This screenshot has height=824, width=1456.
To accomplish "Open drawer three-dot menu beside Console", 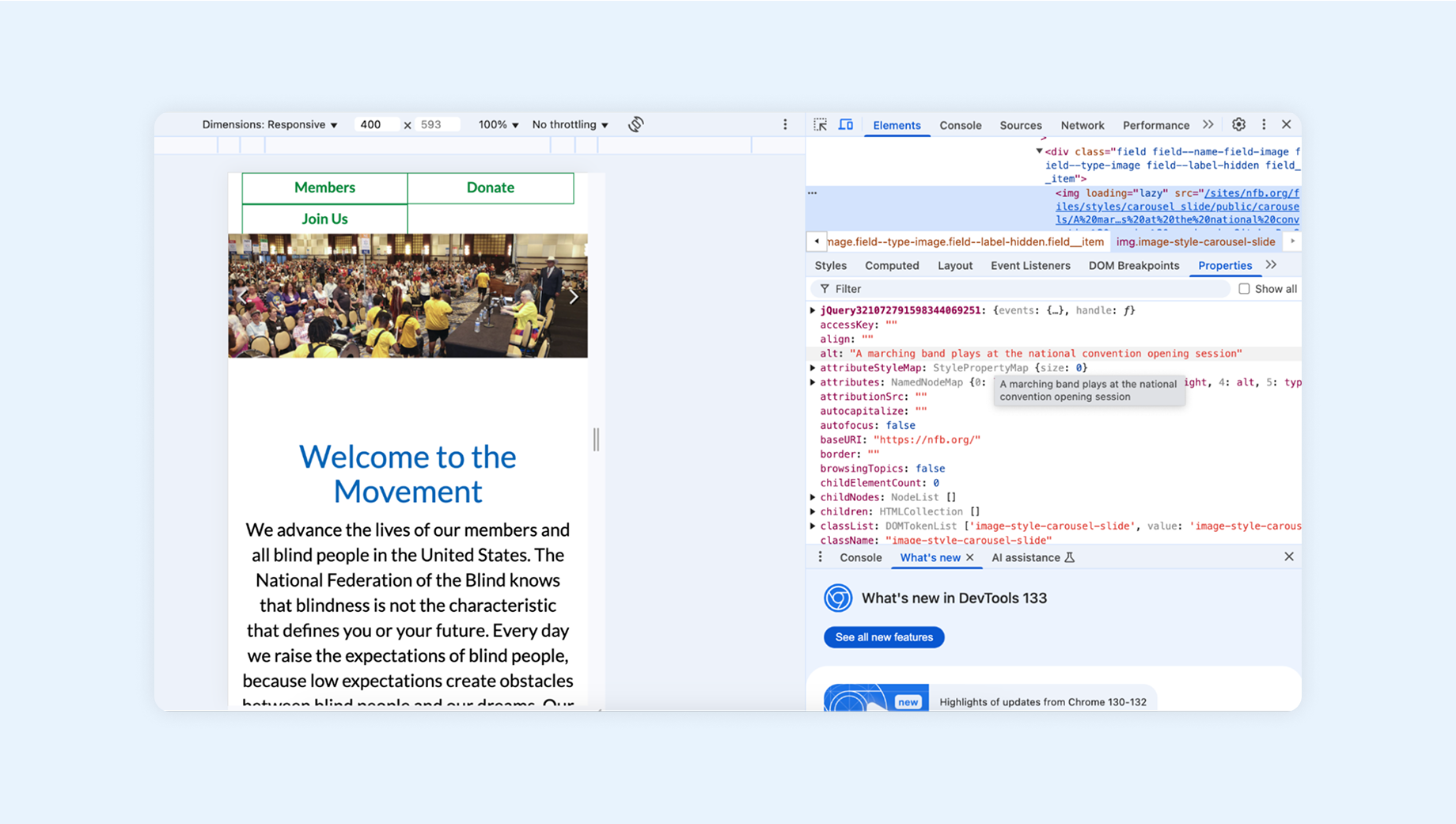I will pyautogui.click(x=820, y=557).
